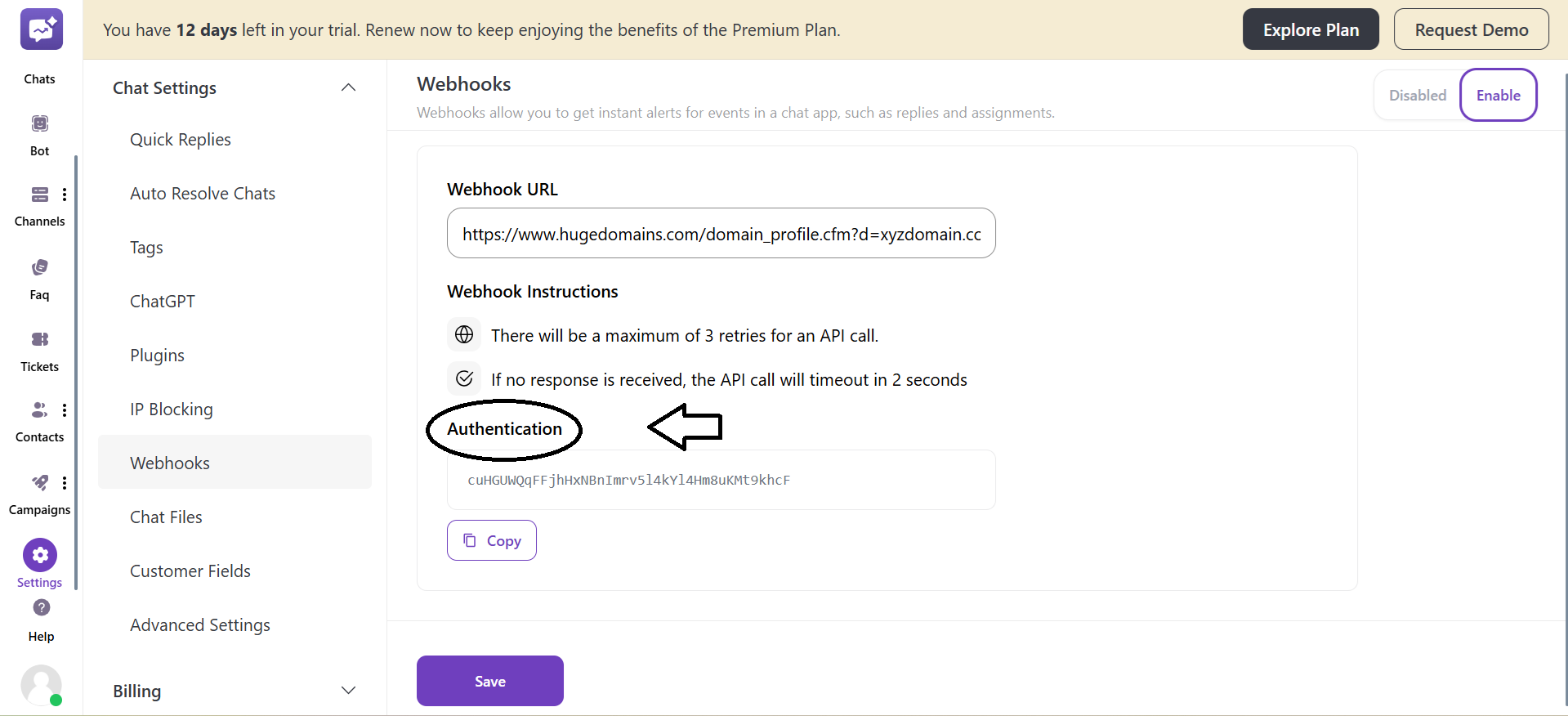Viewport: 1568px width, 716px height.
Task: Expand the Billing section
Action: pos(348,690)
